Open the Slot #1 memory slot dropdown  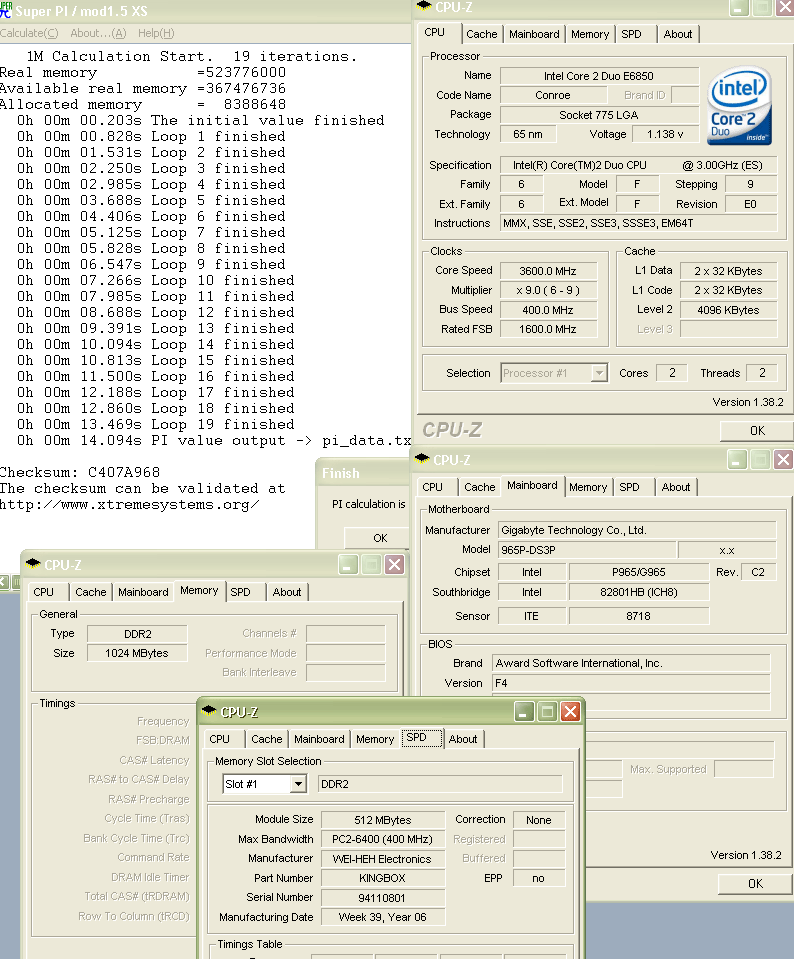pos(298,783)
